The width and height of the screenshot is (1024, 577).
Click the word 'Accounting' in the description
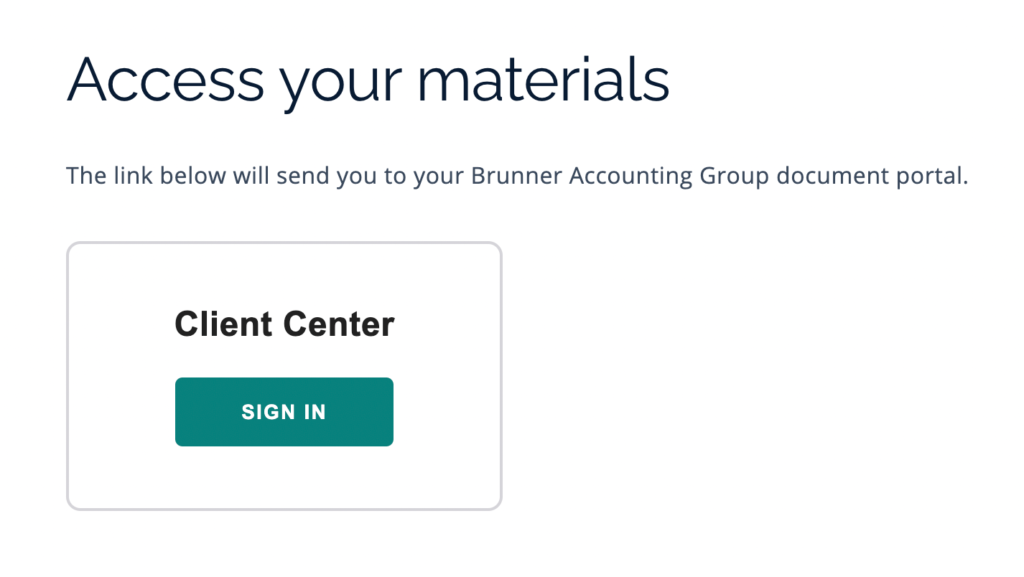click(630, 176)
